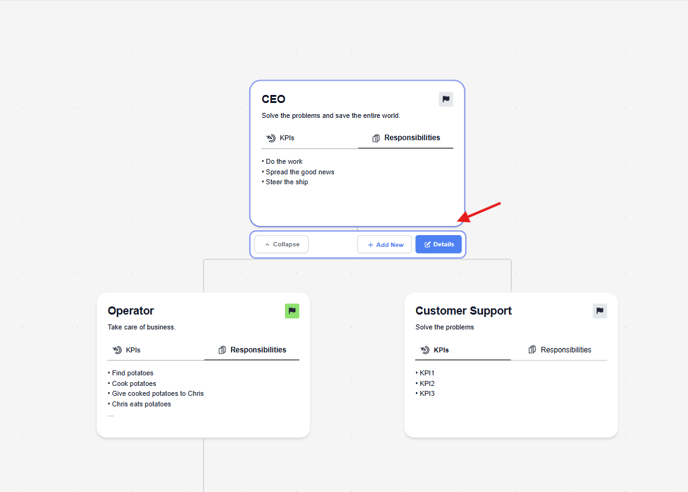Click the CEO card flag icon

(446, 99)
